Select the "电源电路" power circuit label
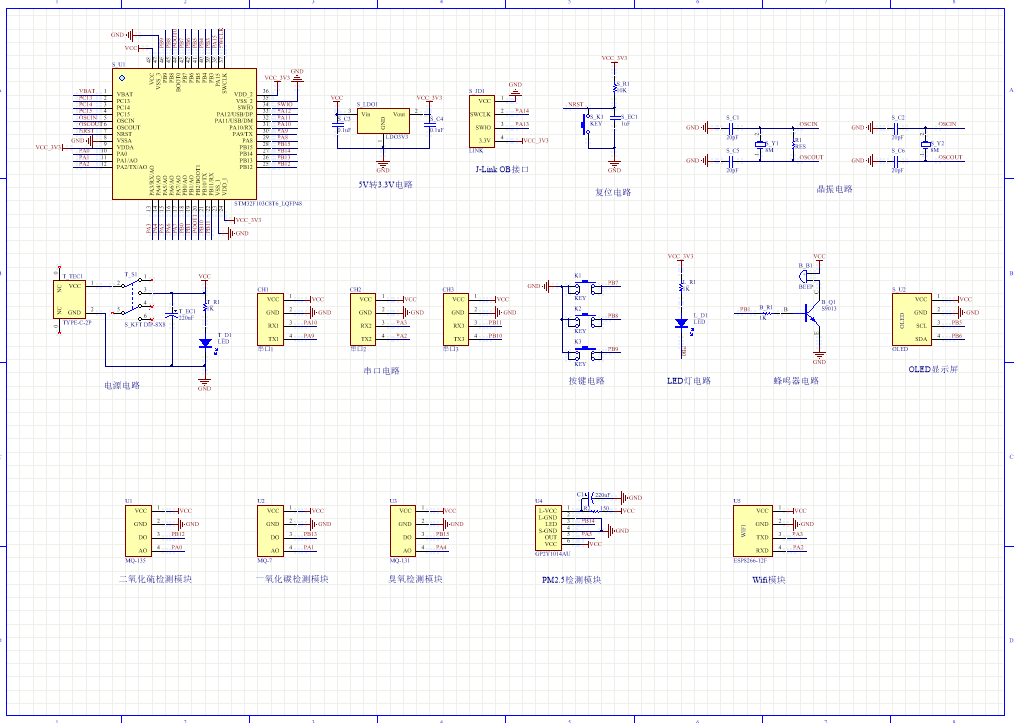 [x=122, y=385]
